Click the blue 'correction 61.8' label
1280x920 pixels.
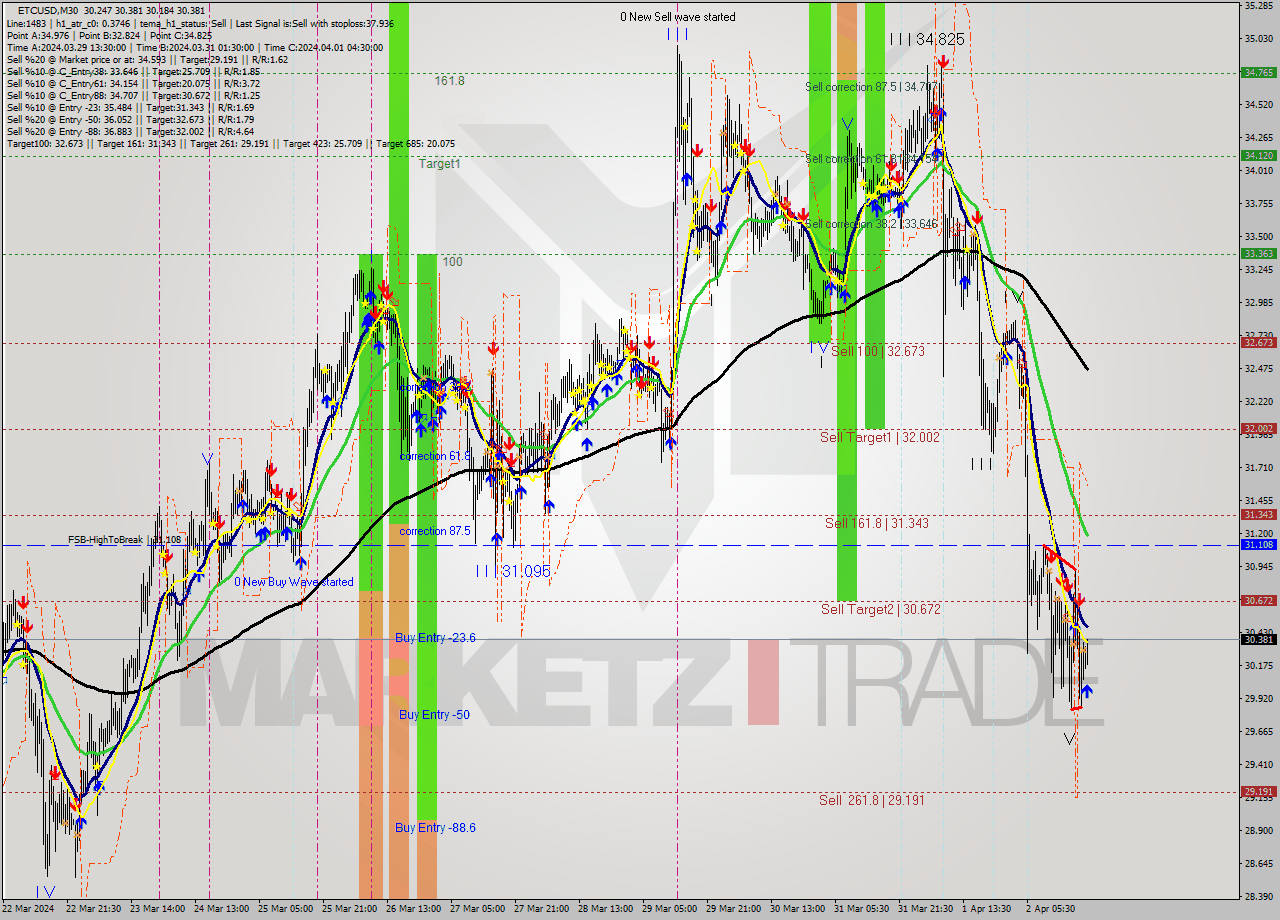point(435,456)
